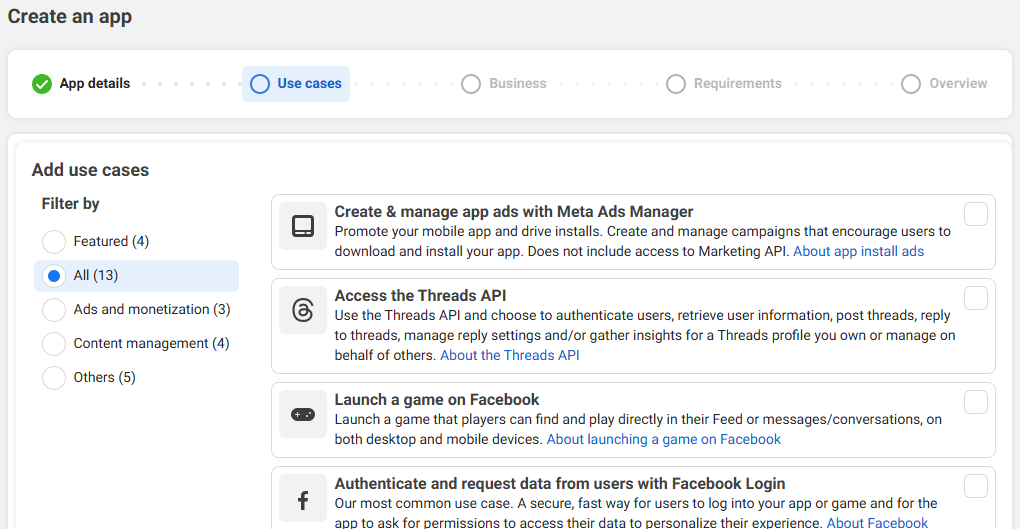Select Content management (4) filter
The width and height of the screenshot is (1020, 529).
point(54,344)
